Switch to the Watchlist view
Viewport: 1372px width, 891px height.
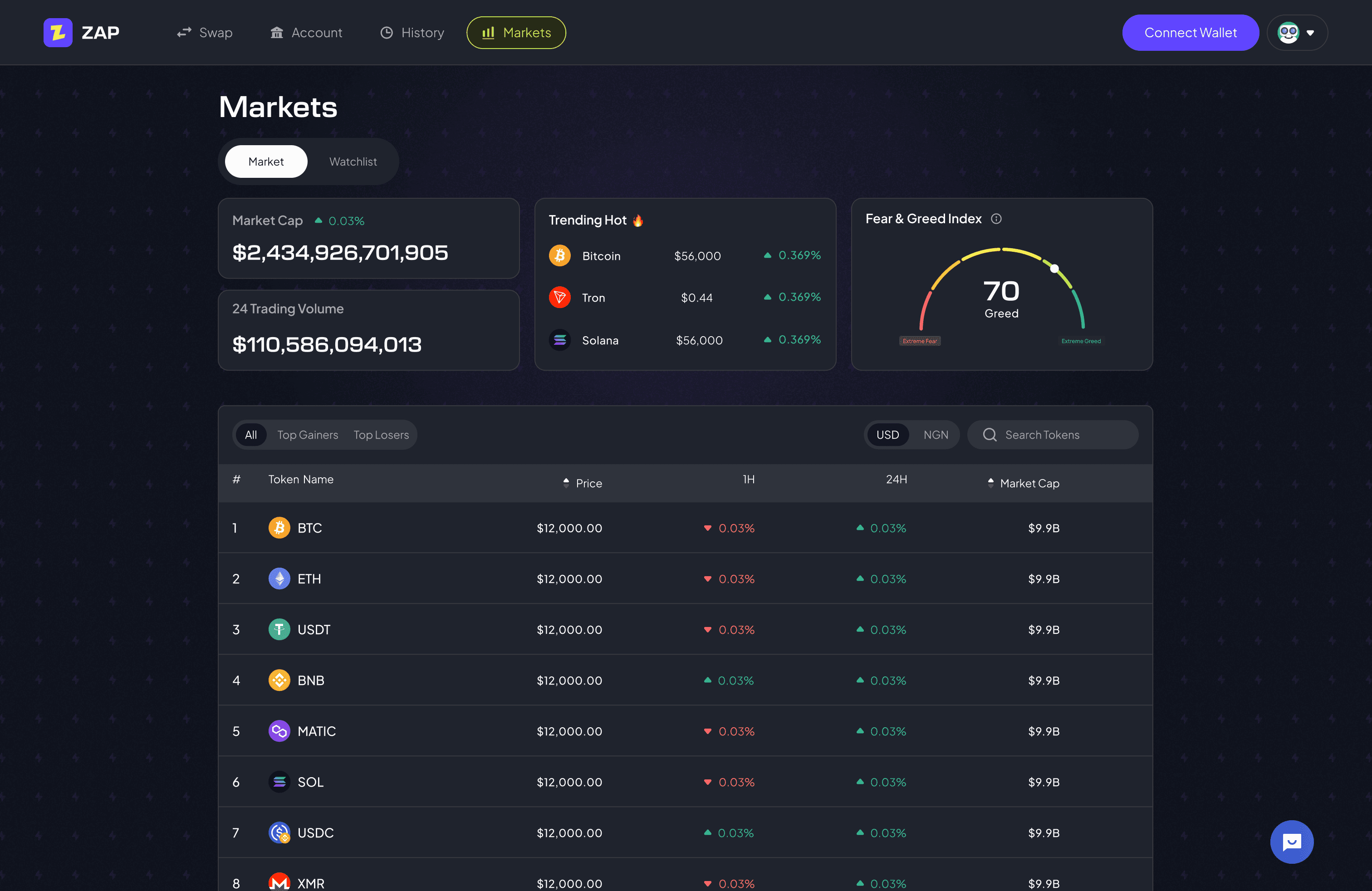(x=353, y=162)
